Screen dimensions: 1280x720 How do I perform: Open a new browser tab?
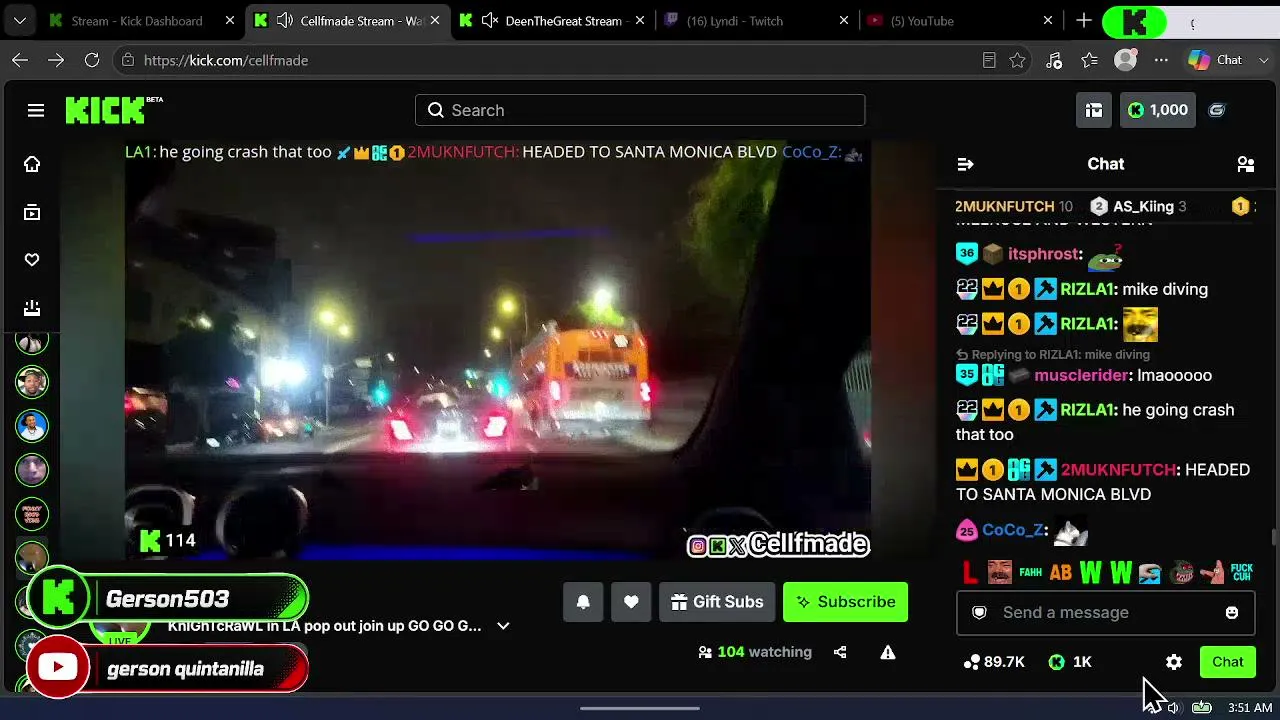pos(1084,21)
